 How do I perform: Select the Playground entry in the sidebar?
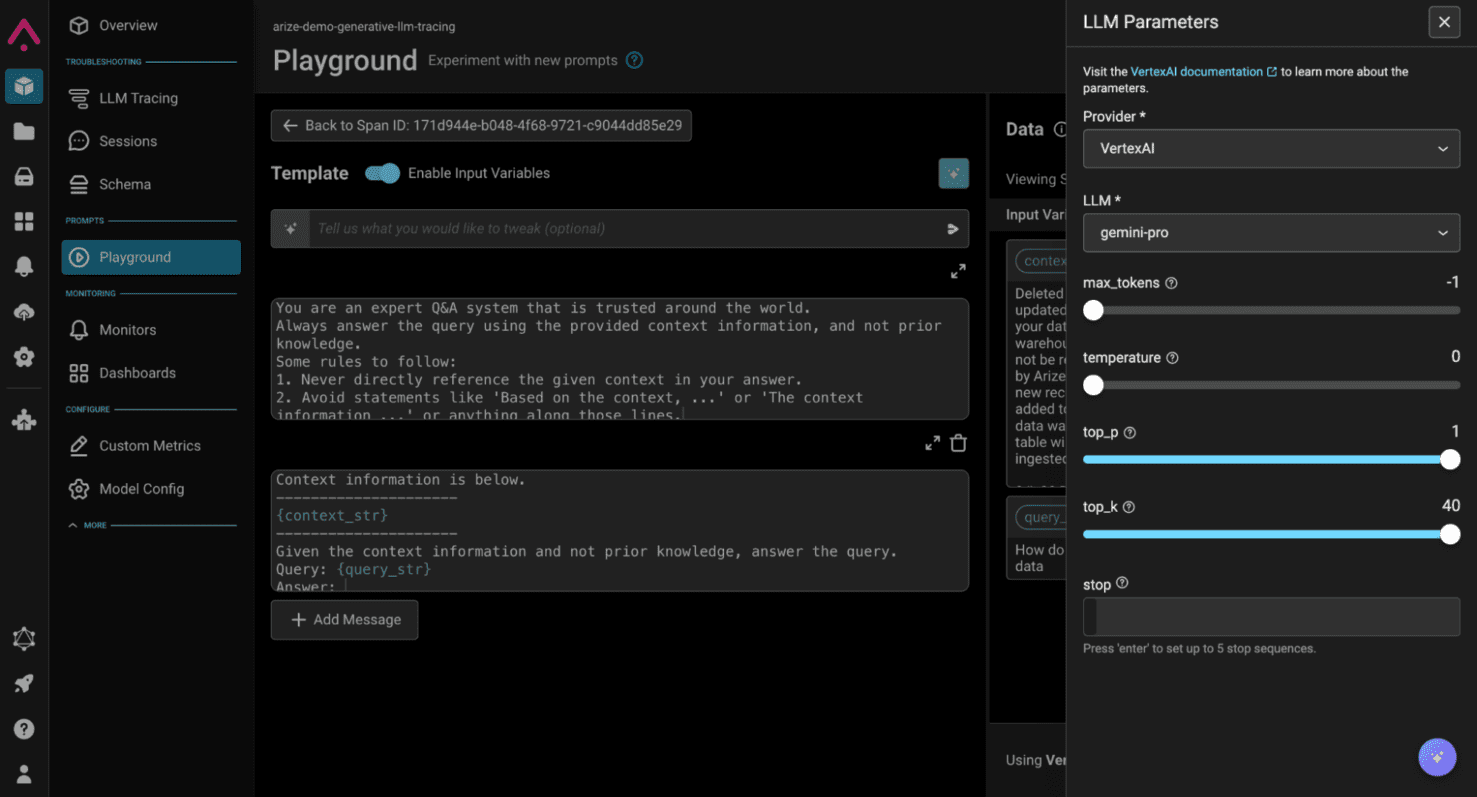pos(150,257)
